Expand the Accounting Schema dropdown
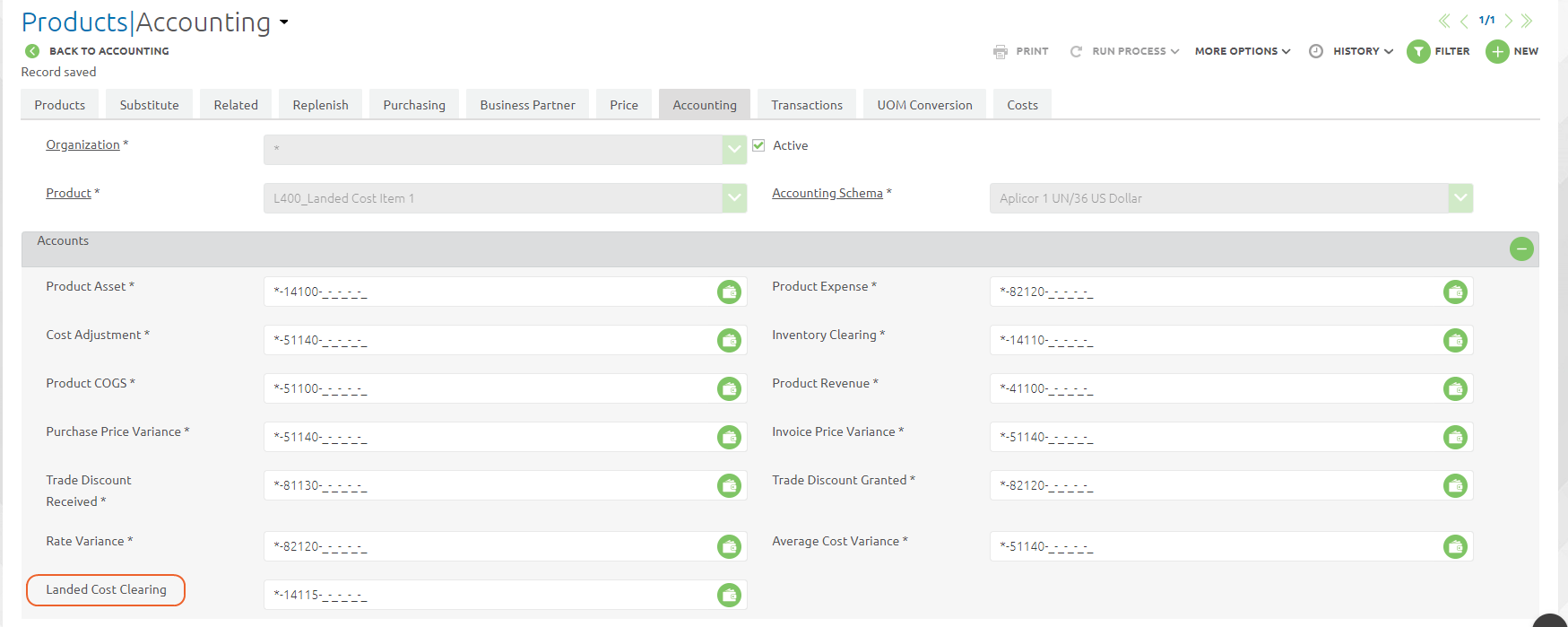The height and width of the screenshot is (627, 1568). (x=1460, y=198)
